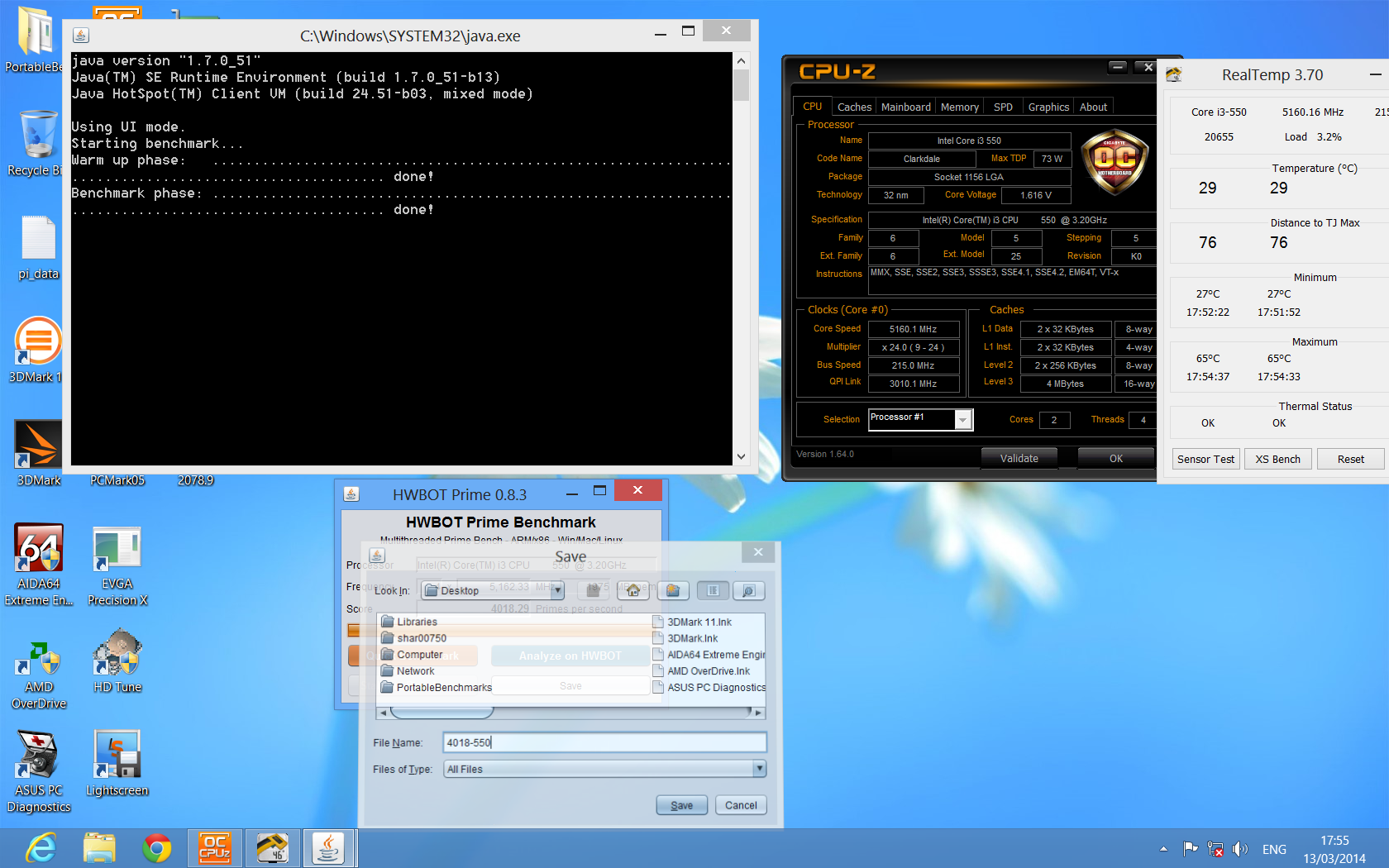This screenshot has width=1389, height=868.
Task: Select PortableBenchmarks folder on desktop
Action: [x=35, y=39]
